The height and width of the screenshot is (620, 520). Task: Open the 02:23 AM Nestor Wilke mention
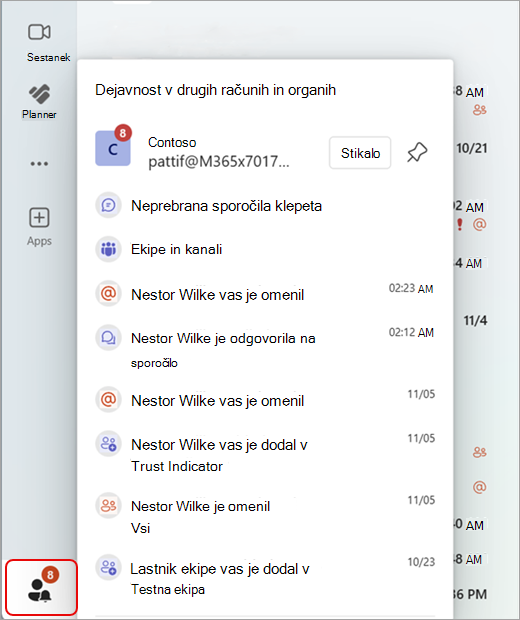pos(265,295)
